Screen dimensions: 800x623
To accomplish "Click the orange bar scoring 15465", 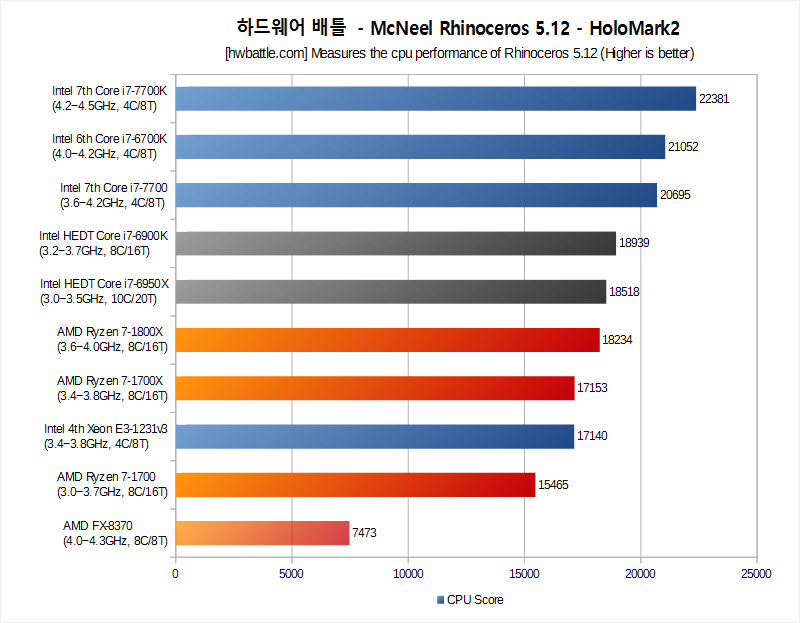I will click(x=356, y=485).
